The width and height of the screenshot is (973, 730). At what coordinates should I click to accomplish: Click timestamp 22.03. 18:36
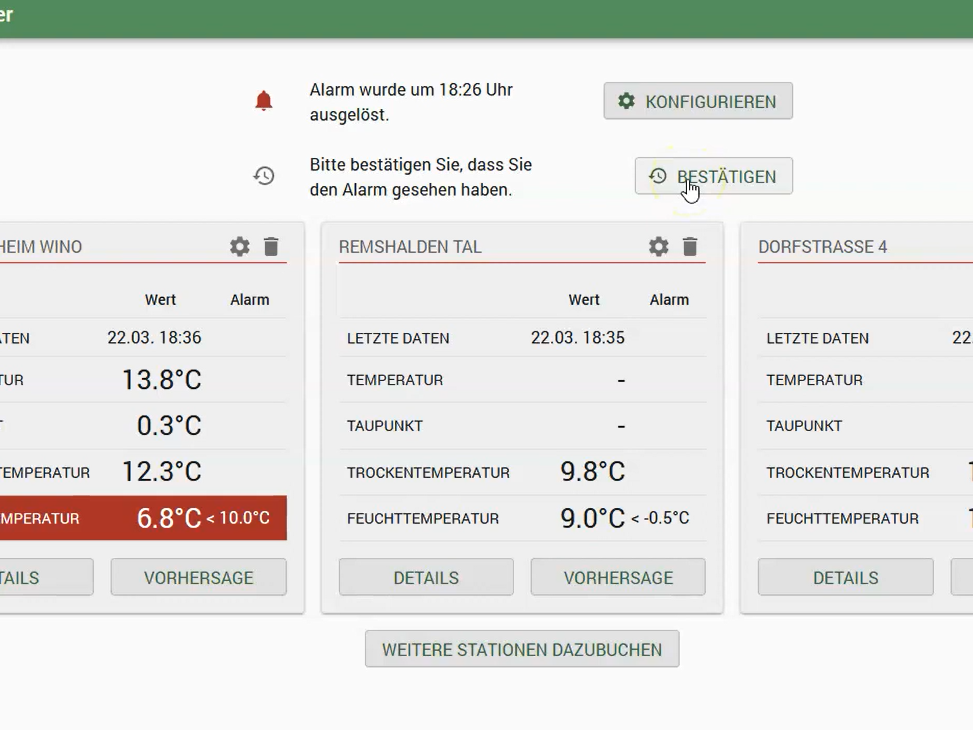pos(155,338)
